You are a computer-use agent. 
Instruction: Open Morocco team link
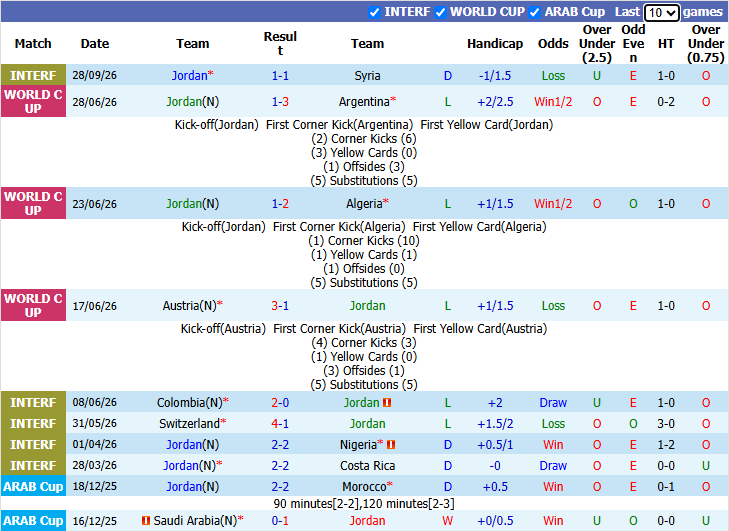(364, 486)
